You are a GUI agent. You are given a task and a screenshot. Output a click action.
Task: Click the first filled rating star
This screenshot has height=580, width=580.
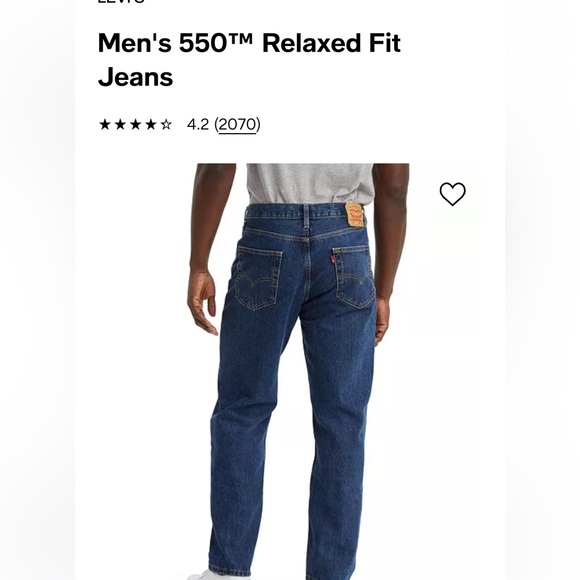pyautogui.click(x=105, y=124)
